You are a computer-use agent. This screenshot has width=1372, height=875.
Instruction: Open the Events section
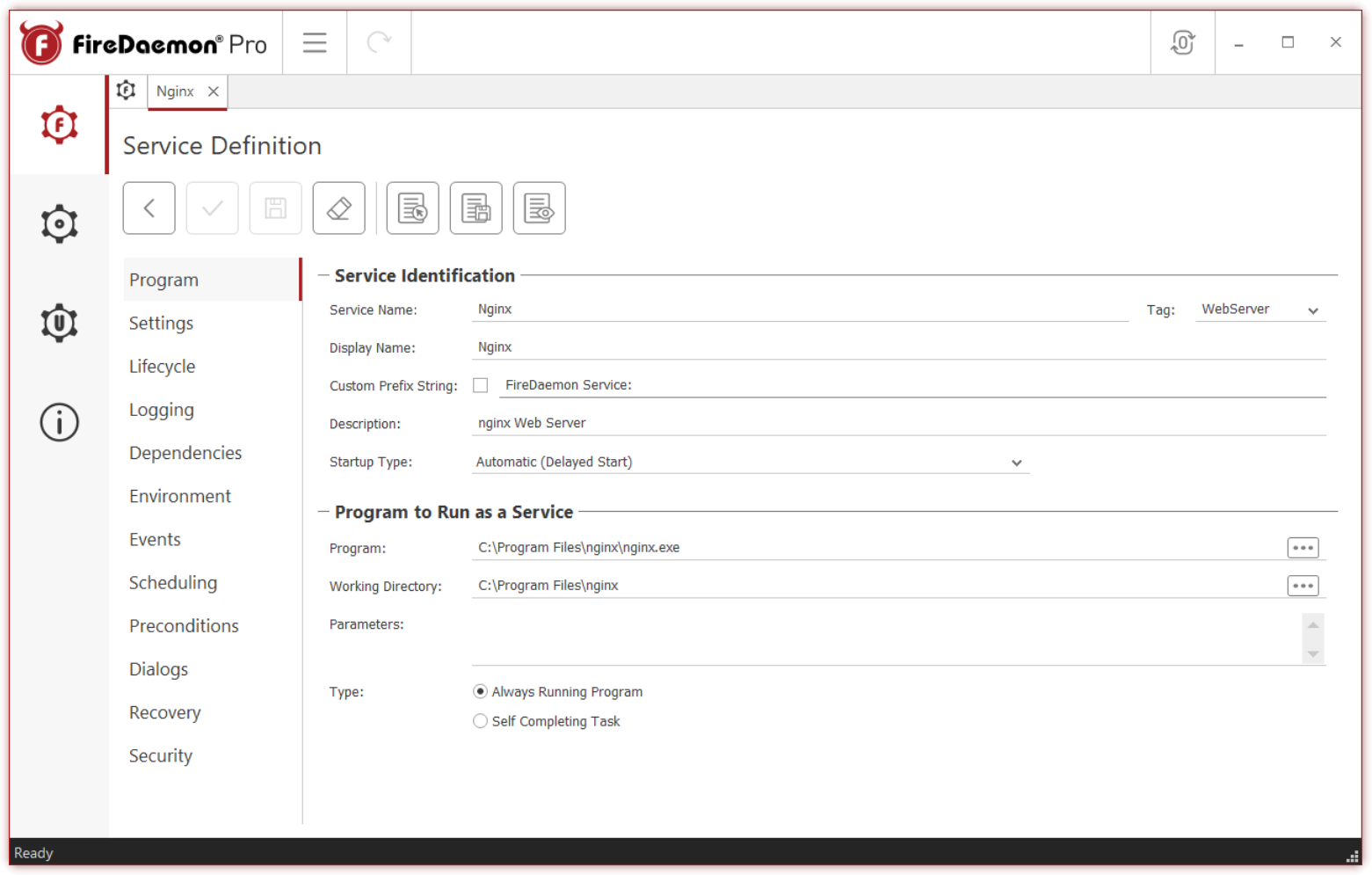211,539
